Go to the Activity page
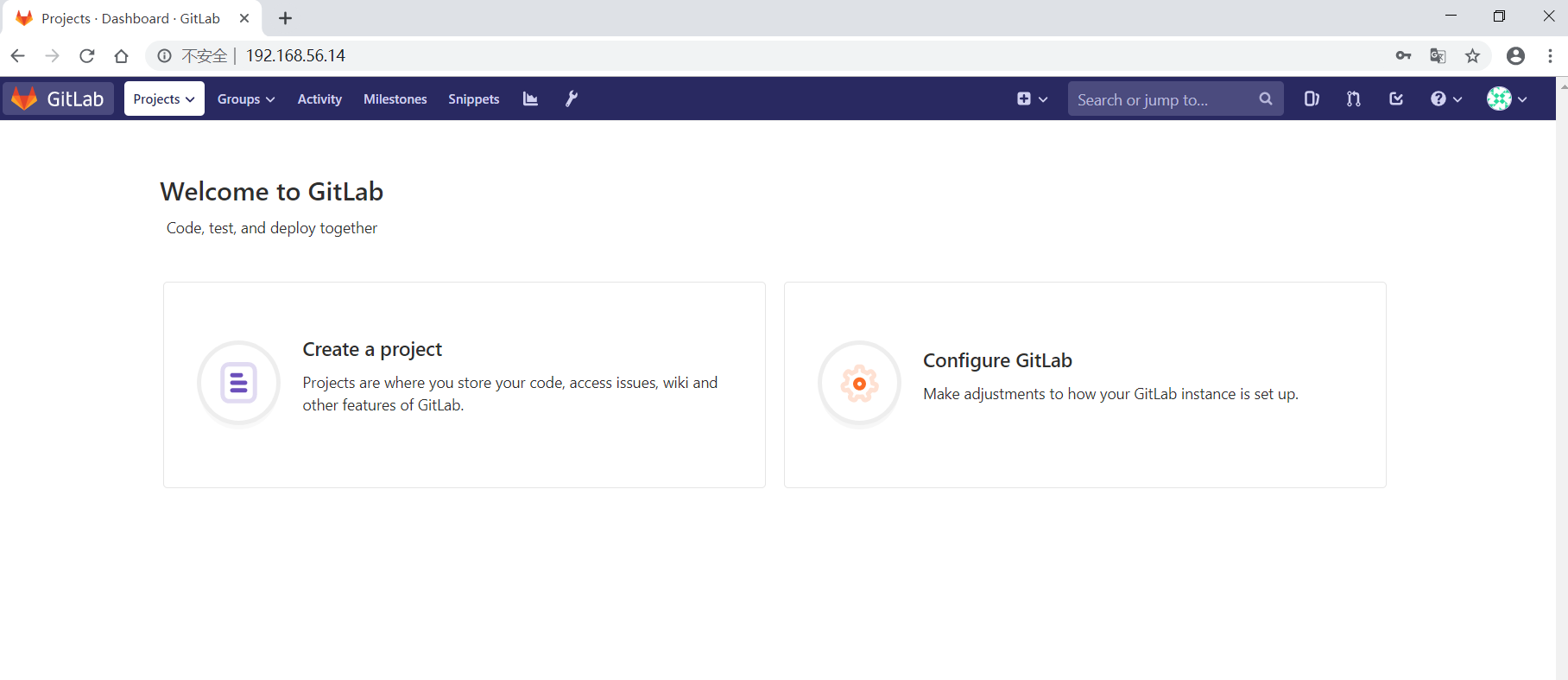Viewport: 1568px width, 680px height. pos(319,99)
